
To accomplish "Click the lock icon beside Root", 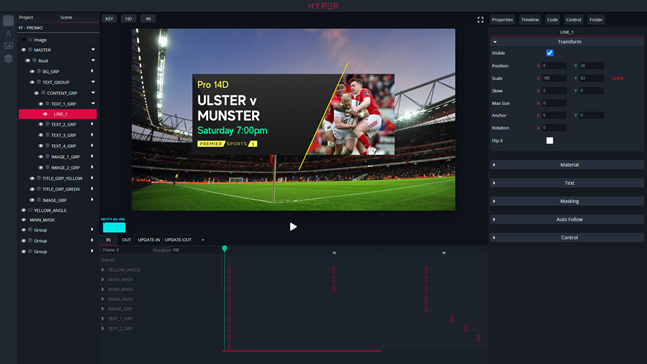I will pyautogui.click(x=35, y=60).
